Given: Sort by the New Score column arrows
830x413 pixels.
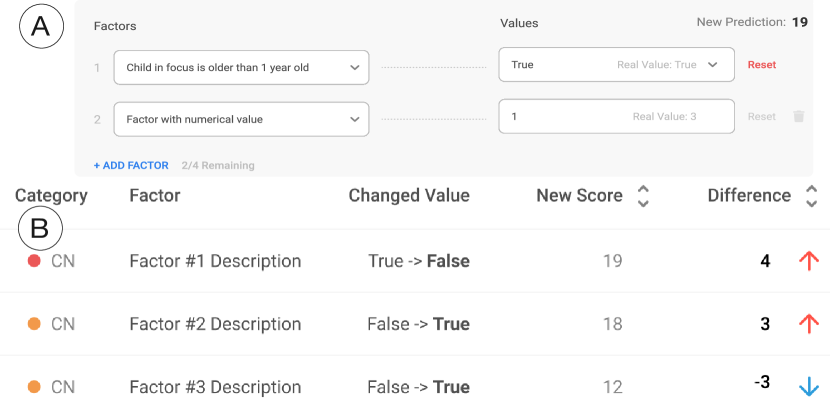Looking at the screenshot, I should tap(643, 196).
